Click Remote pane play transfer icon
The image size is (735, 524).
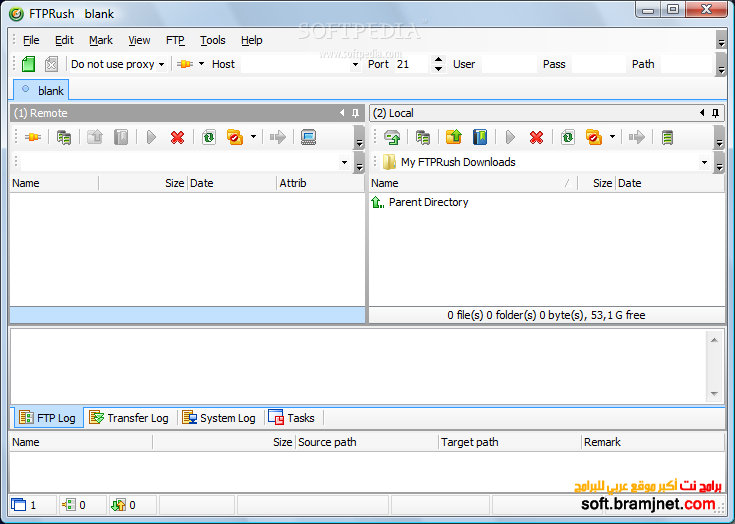click(x=151, y=137)
